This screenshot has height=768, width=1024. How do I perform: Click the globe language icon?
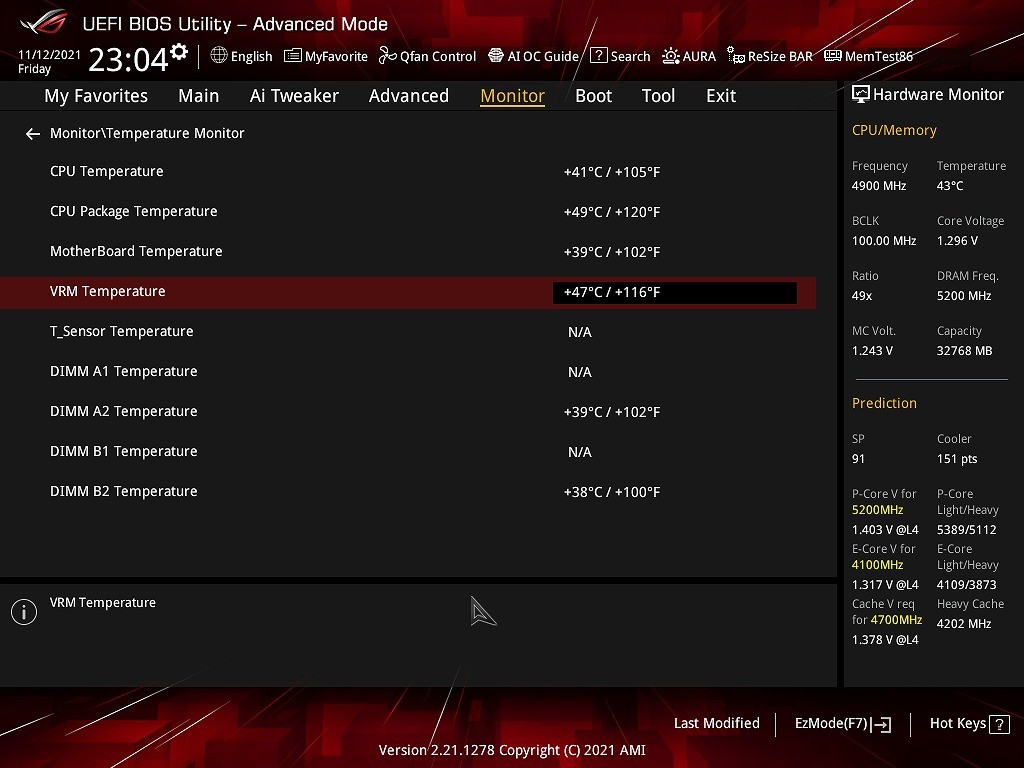219,56
